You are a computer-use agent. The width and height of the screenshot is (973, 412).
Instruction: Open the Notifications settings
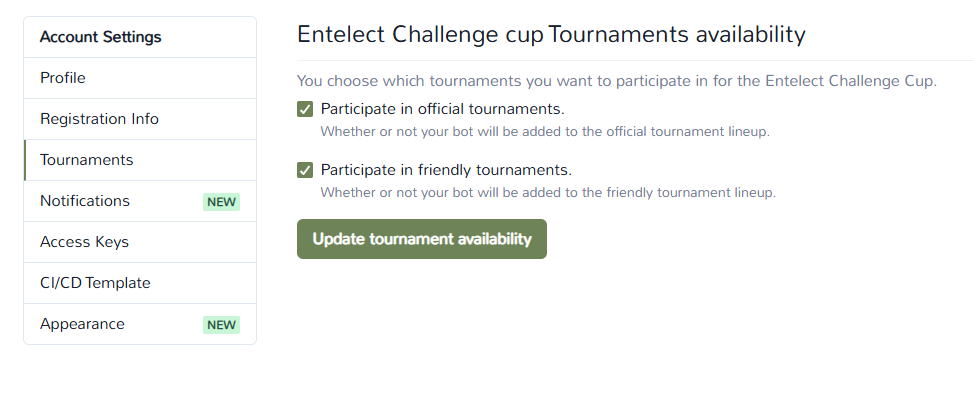pos(140,201)
